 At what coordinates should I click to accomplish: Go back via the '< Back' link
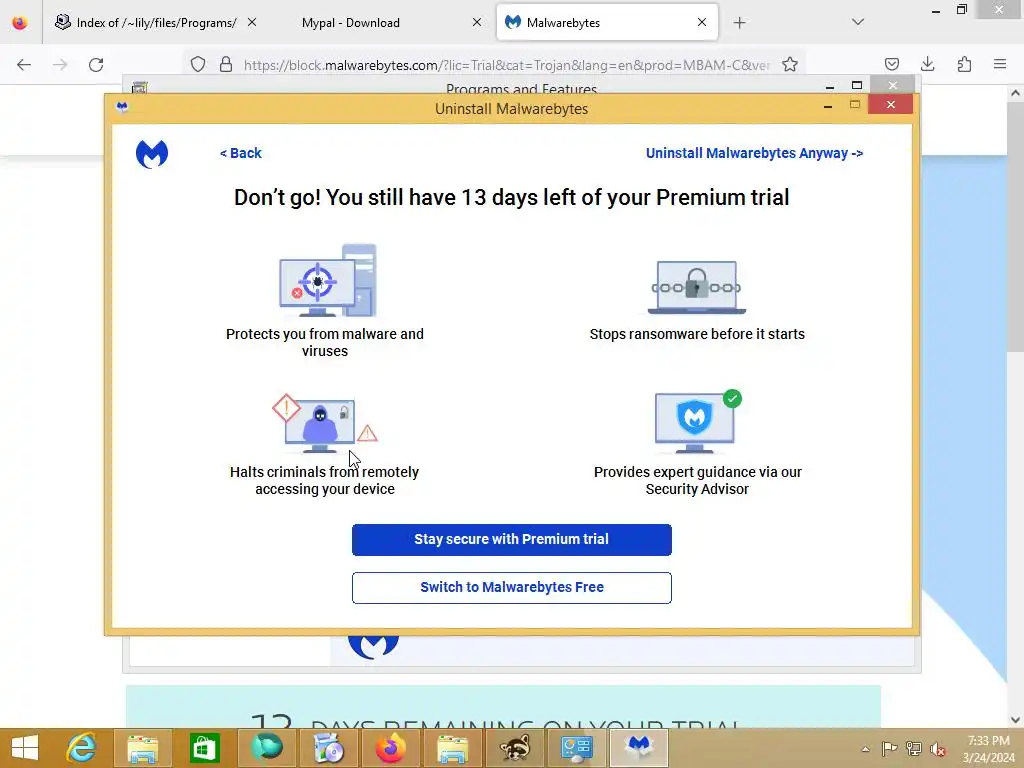tap(240, 153)
